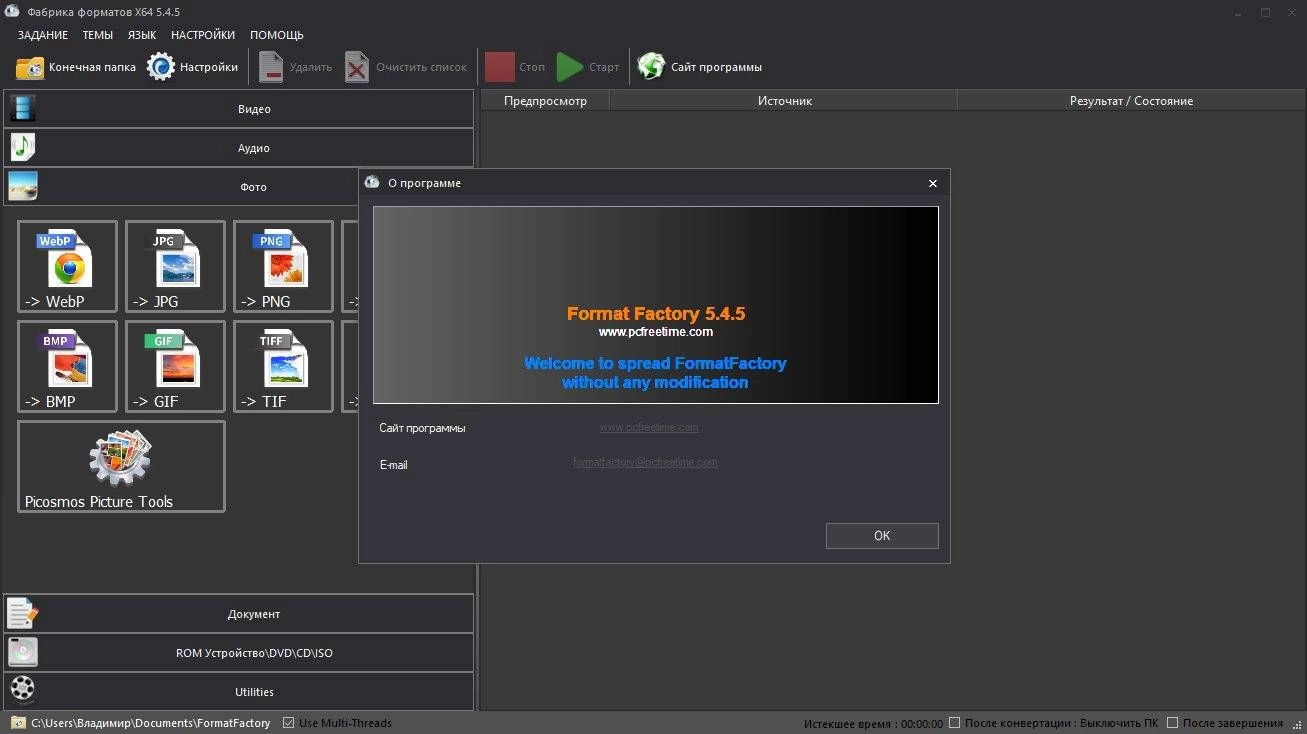Toggle Use Multi-Threads checkbox

(289, 723)
